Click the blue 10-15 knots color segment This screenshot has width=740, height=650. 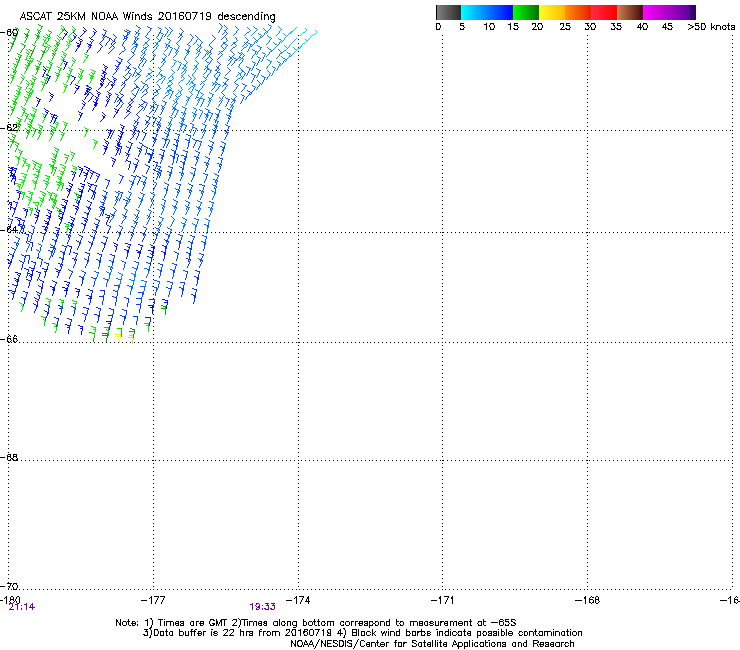pyautogui.click(x=500, y=12)
